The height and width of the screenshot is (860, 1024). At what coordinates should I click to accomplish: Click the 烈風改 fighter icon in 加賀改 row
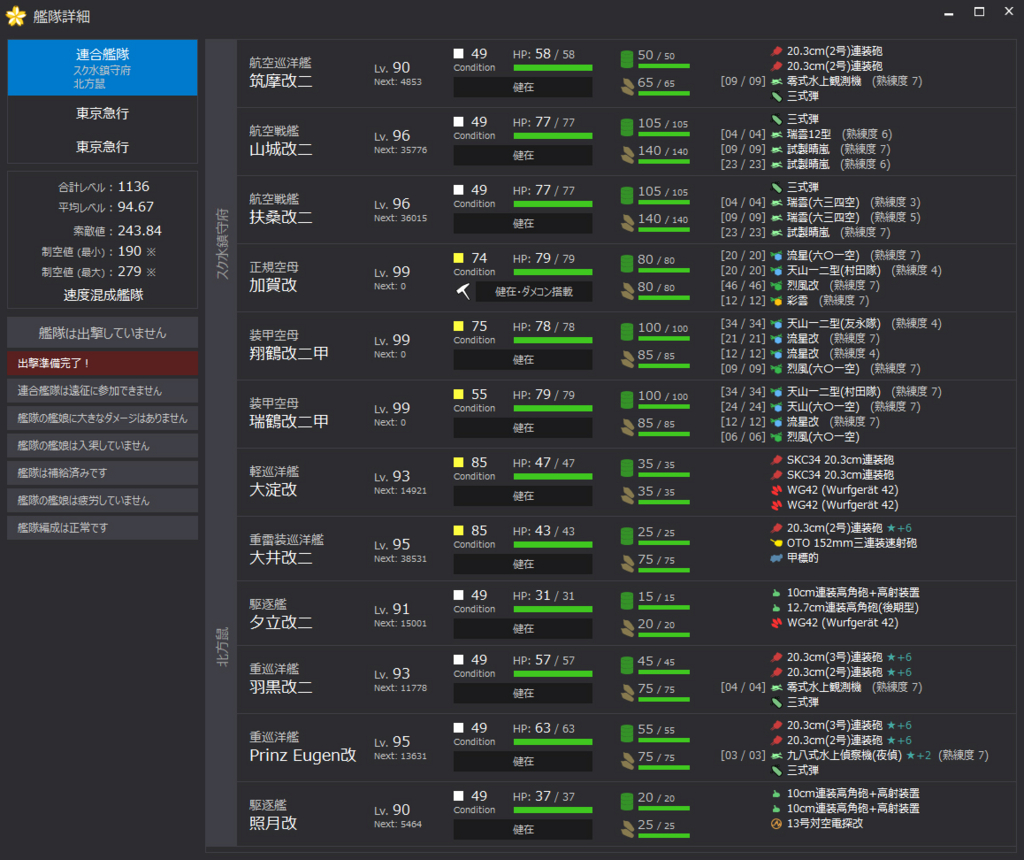click(x=776, y=286)
